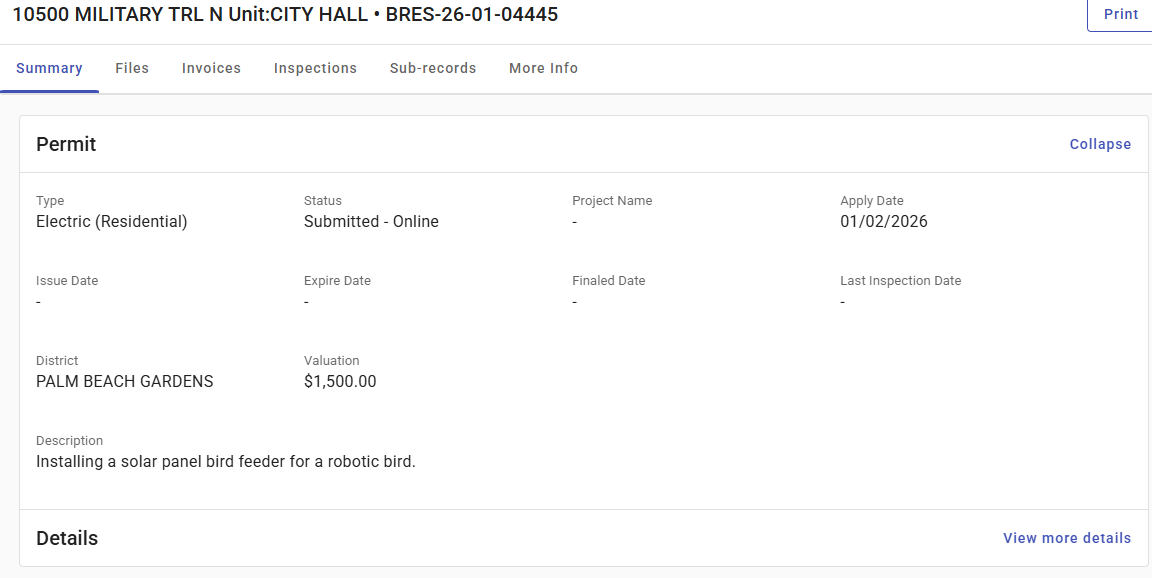Click the $1,500.00 valuation amount
The width and height of the screenshot is (1152, 578).
pos(340,382)
